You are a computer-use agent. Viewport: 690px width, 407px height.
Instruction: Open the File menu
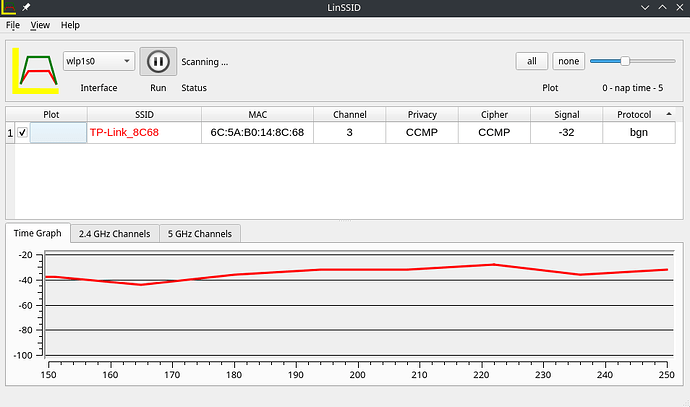13,24
